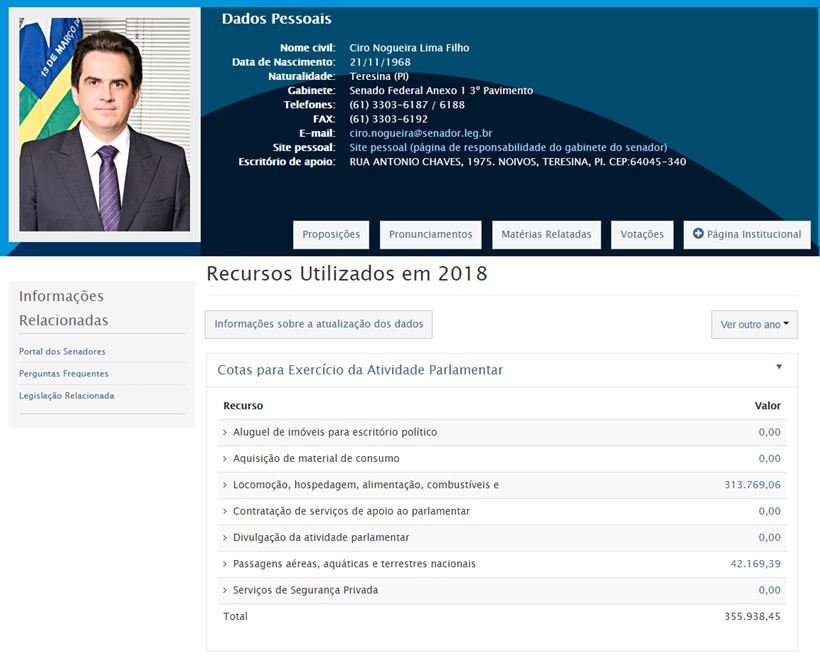Open the Site pessoal link
This screenshot has width=820, height=661.
(x=508, y=147)
